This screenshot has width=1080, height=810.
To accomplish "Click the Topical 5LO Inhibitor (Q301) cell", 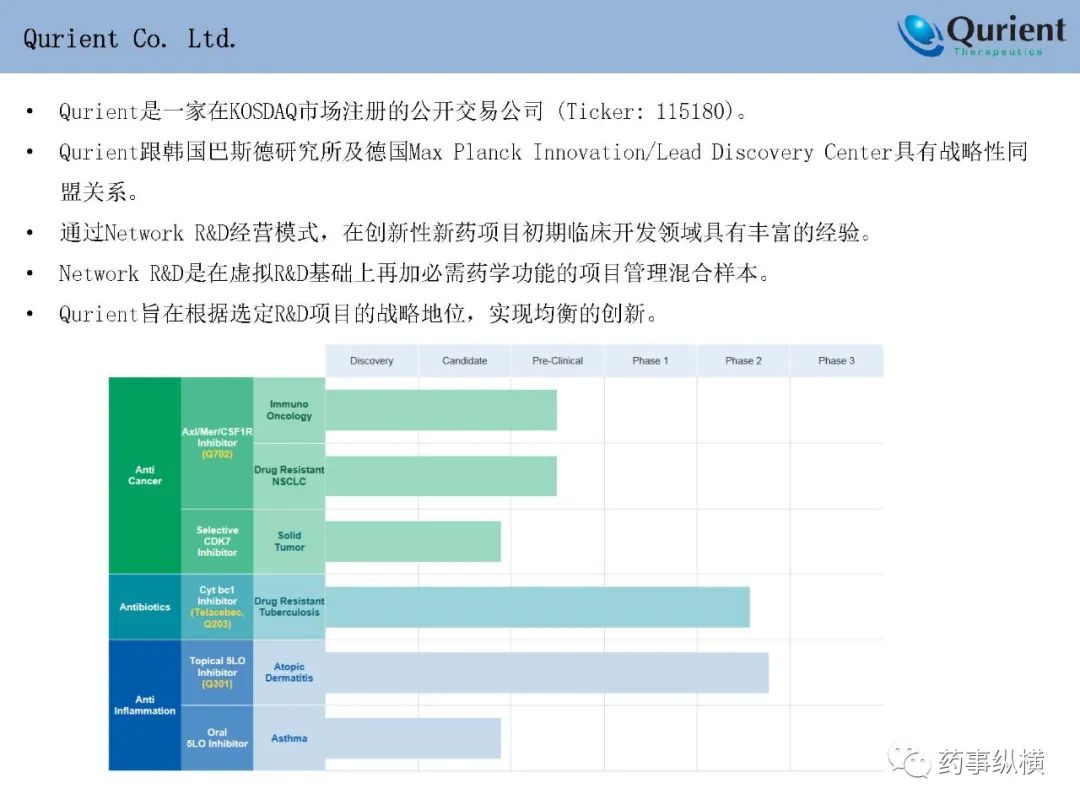I will click(217, 672).
